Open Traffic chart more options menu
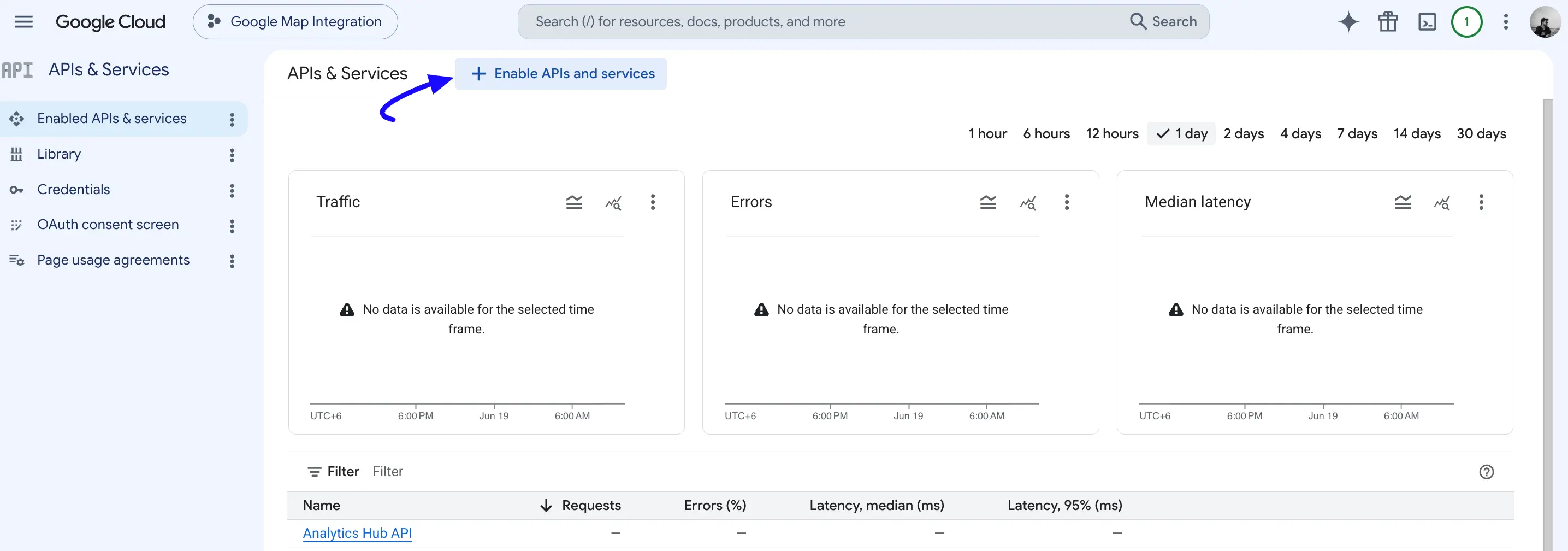The height and width of the screenshot is (551, 1568). [x=653, y=202]
